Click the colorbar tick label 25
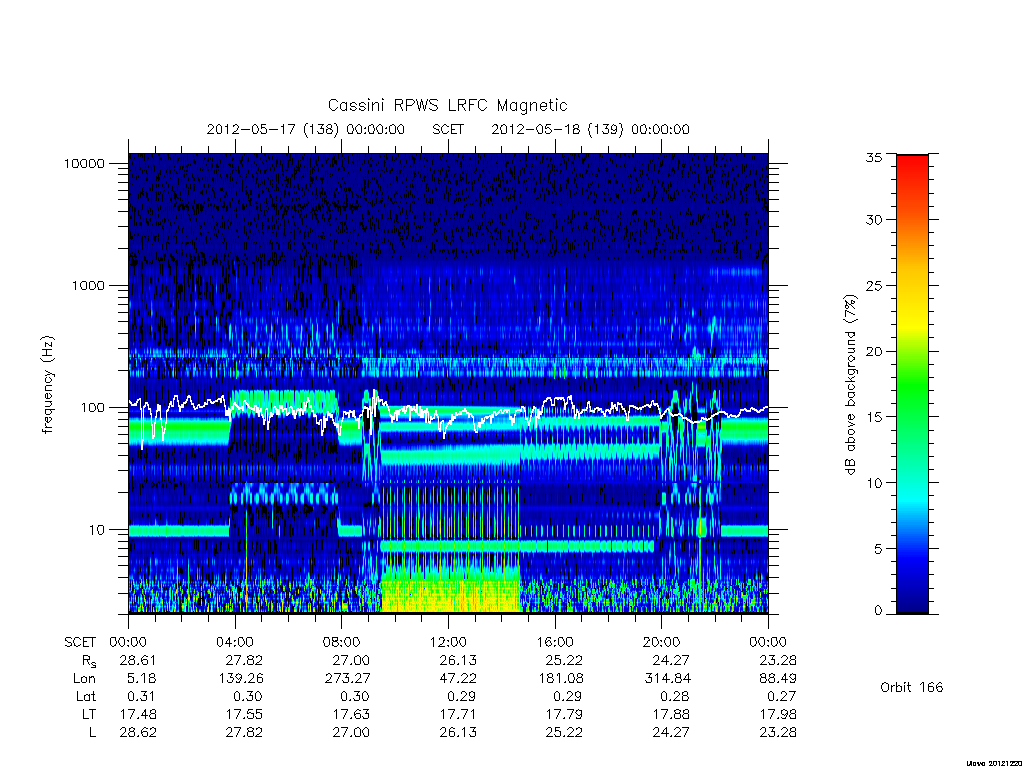 coord(874,285)
